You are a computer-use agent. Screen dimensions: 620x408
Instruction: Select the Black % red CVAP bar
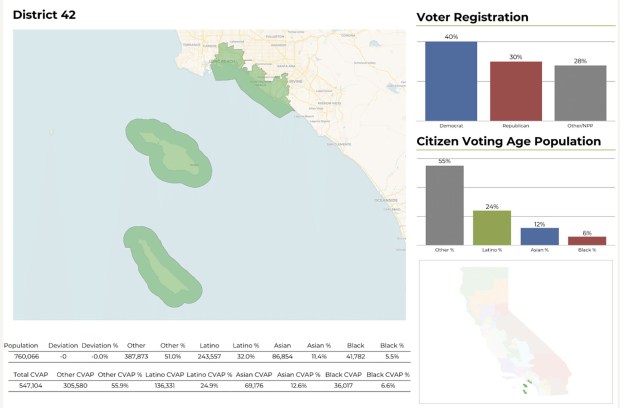[x=587, y=241]
